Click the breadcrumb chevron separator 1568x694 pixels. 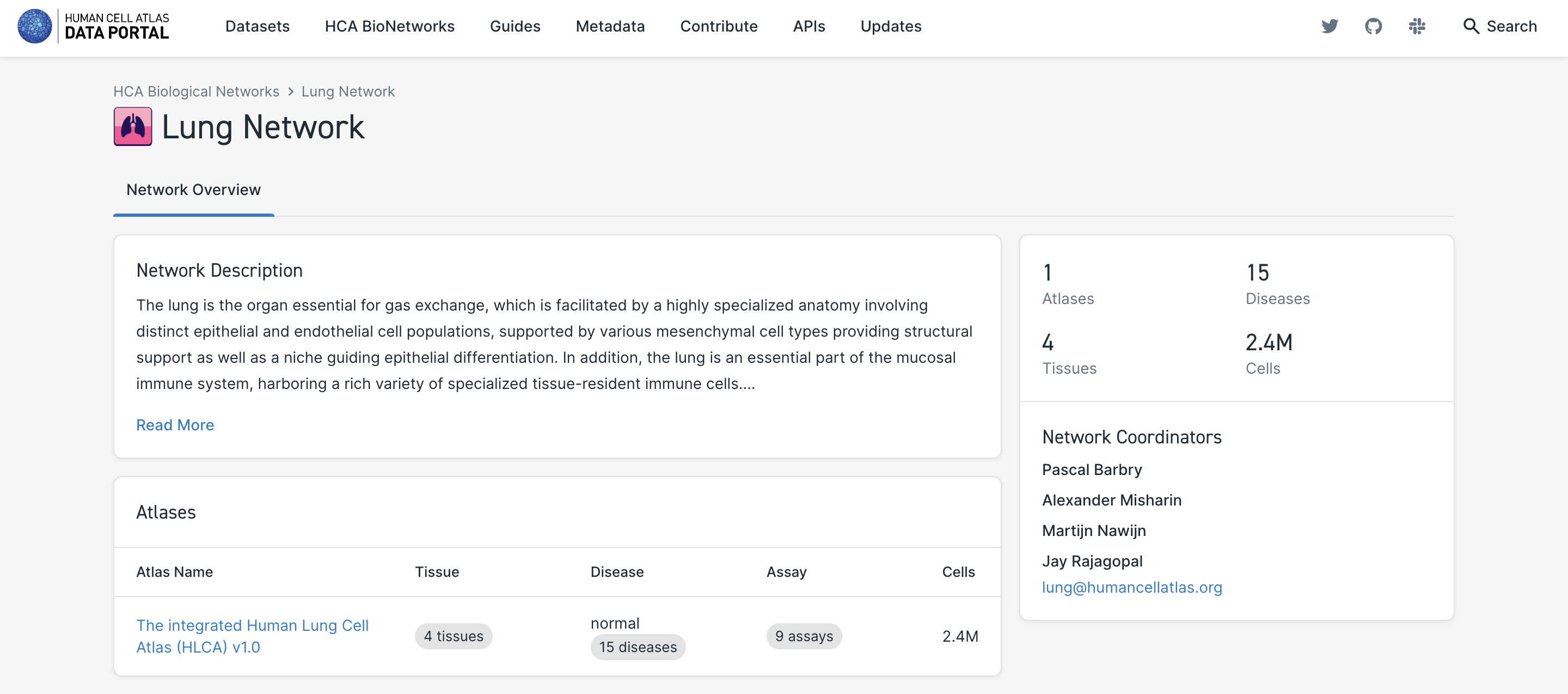point(290,92)
